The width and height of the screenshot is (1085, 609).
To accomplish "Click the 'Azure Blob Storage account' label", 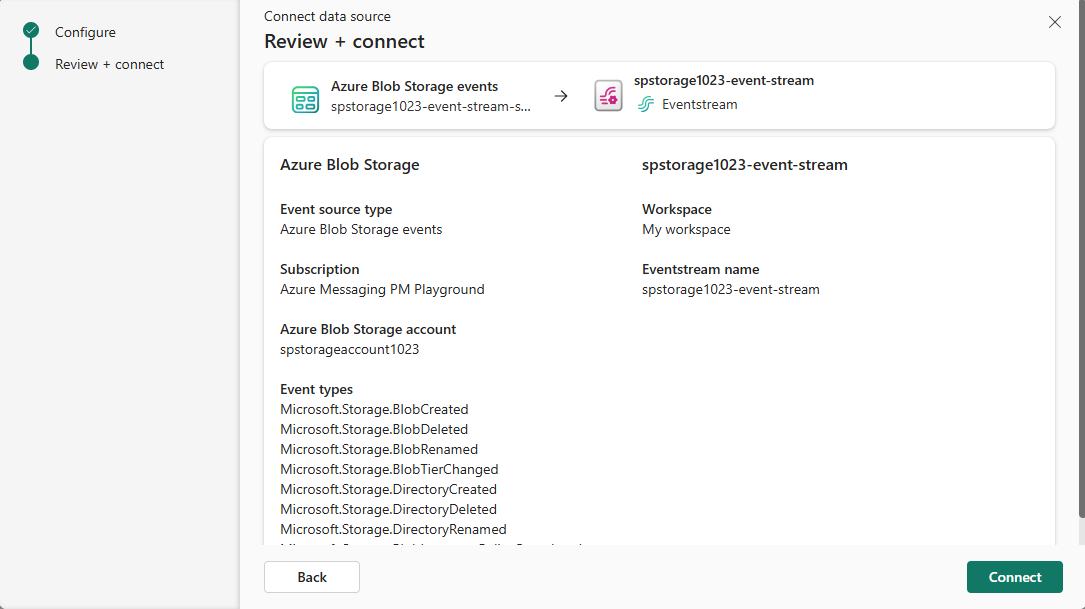I will pos(367,329).
